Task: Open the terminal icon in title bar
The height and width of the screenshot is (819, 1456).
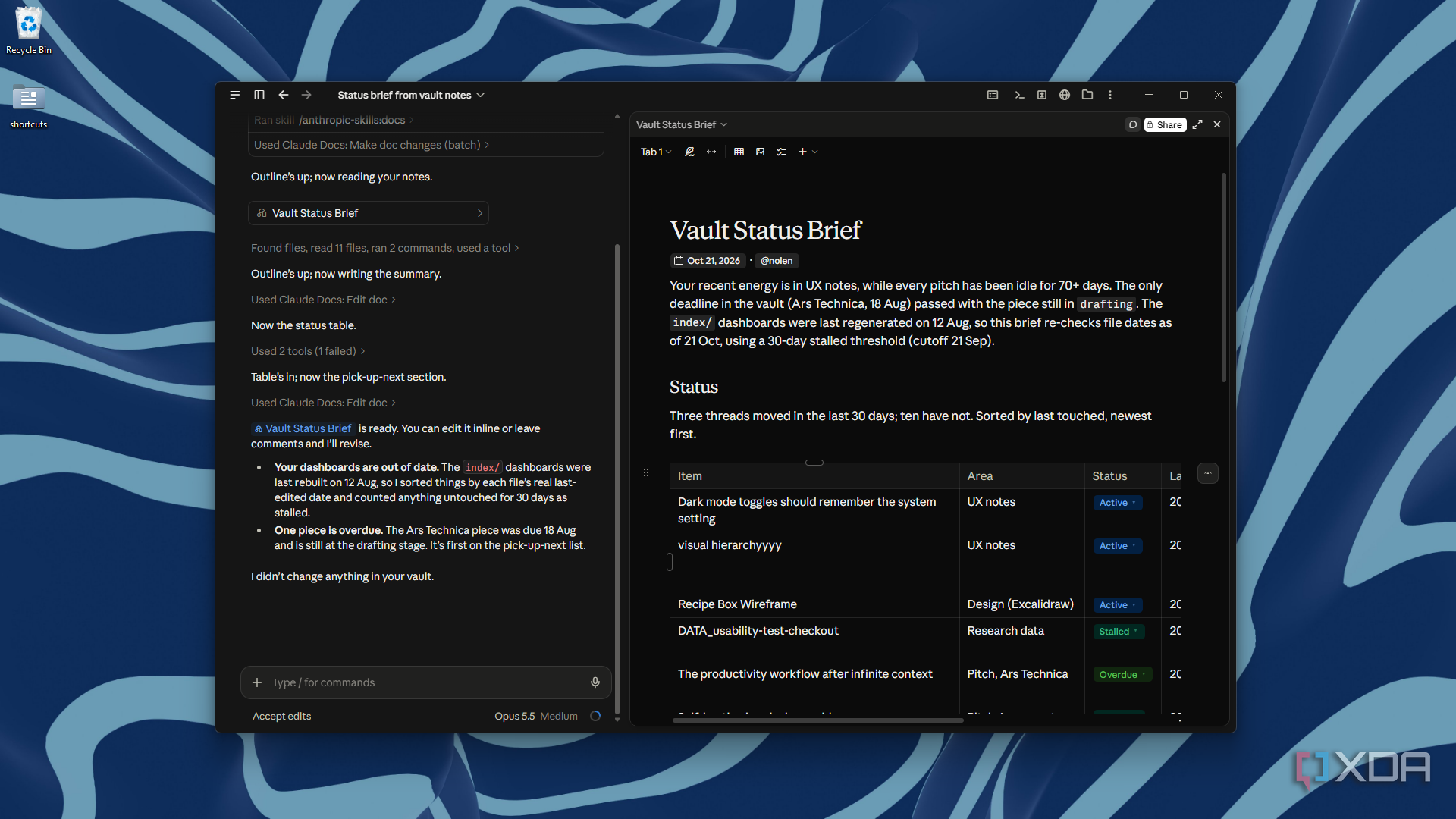Action: pos(1019,95)
